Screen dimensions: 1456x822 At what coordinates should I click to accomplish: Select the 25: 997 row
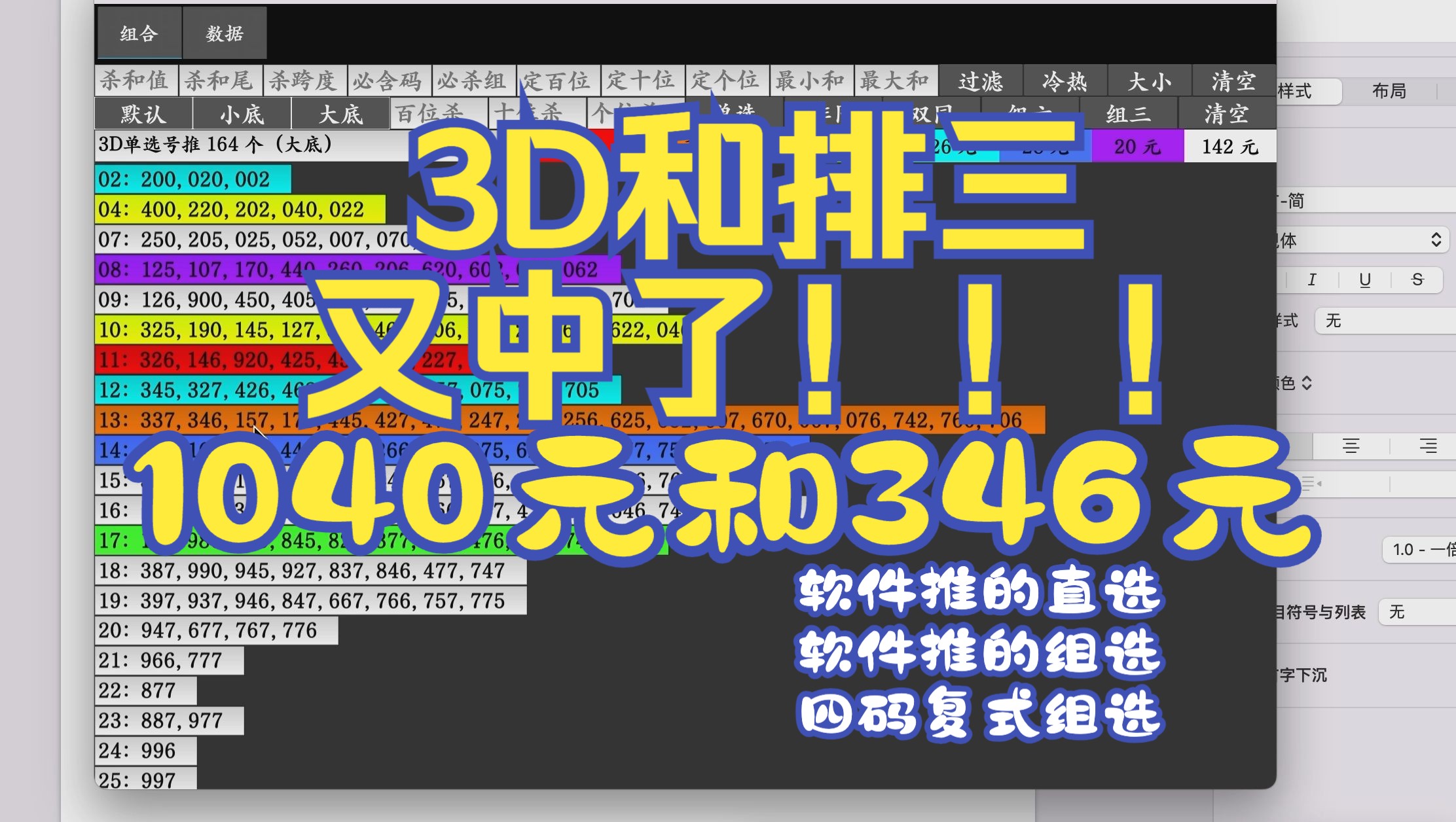coord(146,779)
